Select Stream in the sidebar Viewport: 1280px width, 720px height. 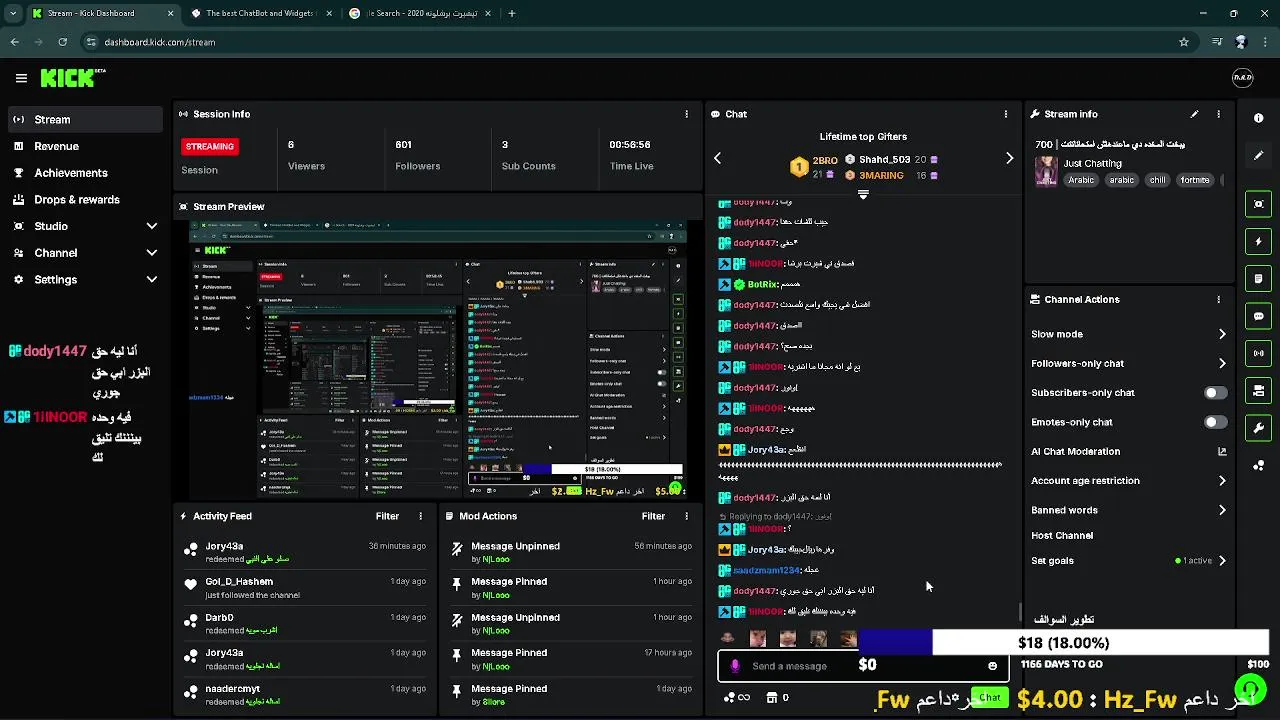(85, 119)
